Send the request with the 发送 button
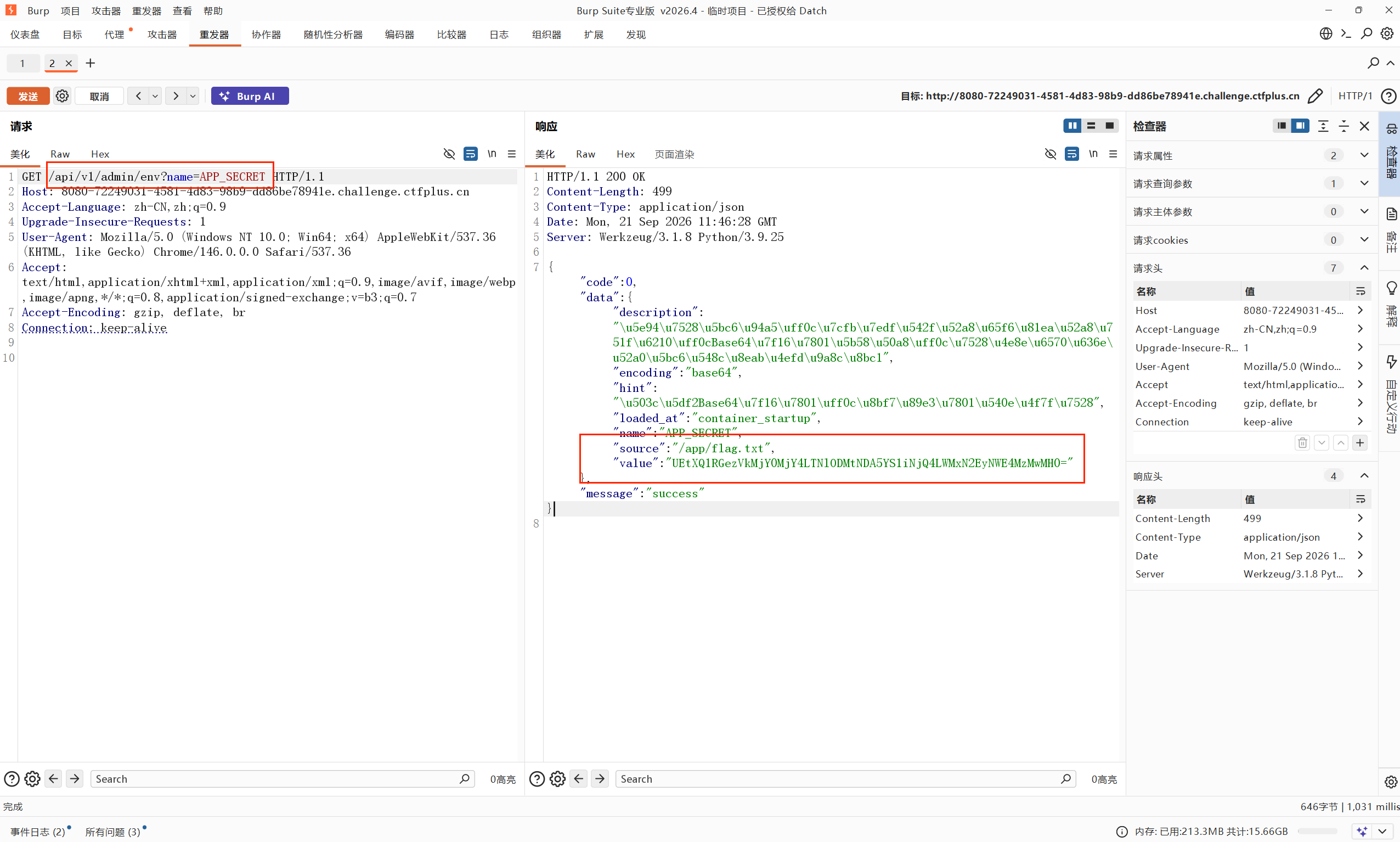This screenshot has height=842, width=1400. pyautogui.click(x=28, y=96)
